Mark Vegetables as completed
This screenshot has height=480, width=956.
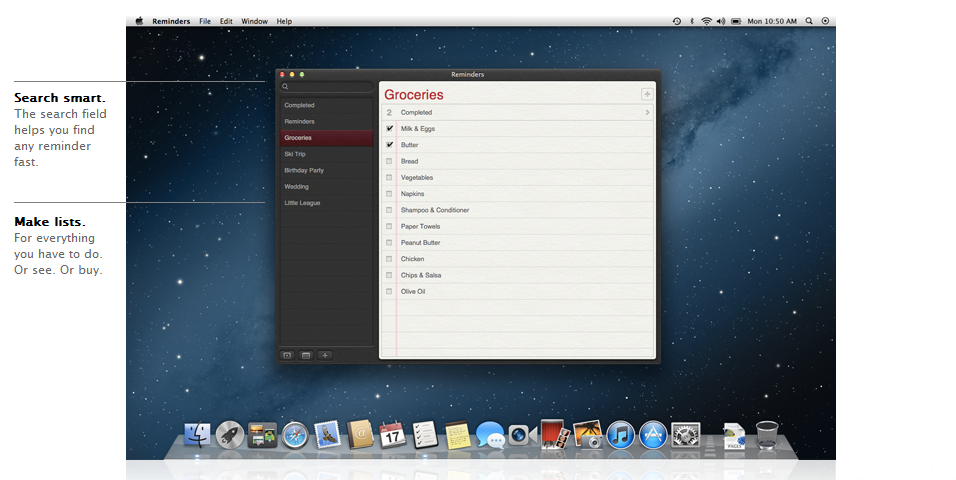point(389,177)
